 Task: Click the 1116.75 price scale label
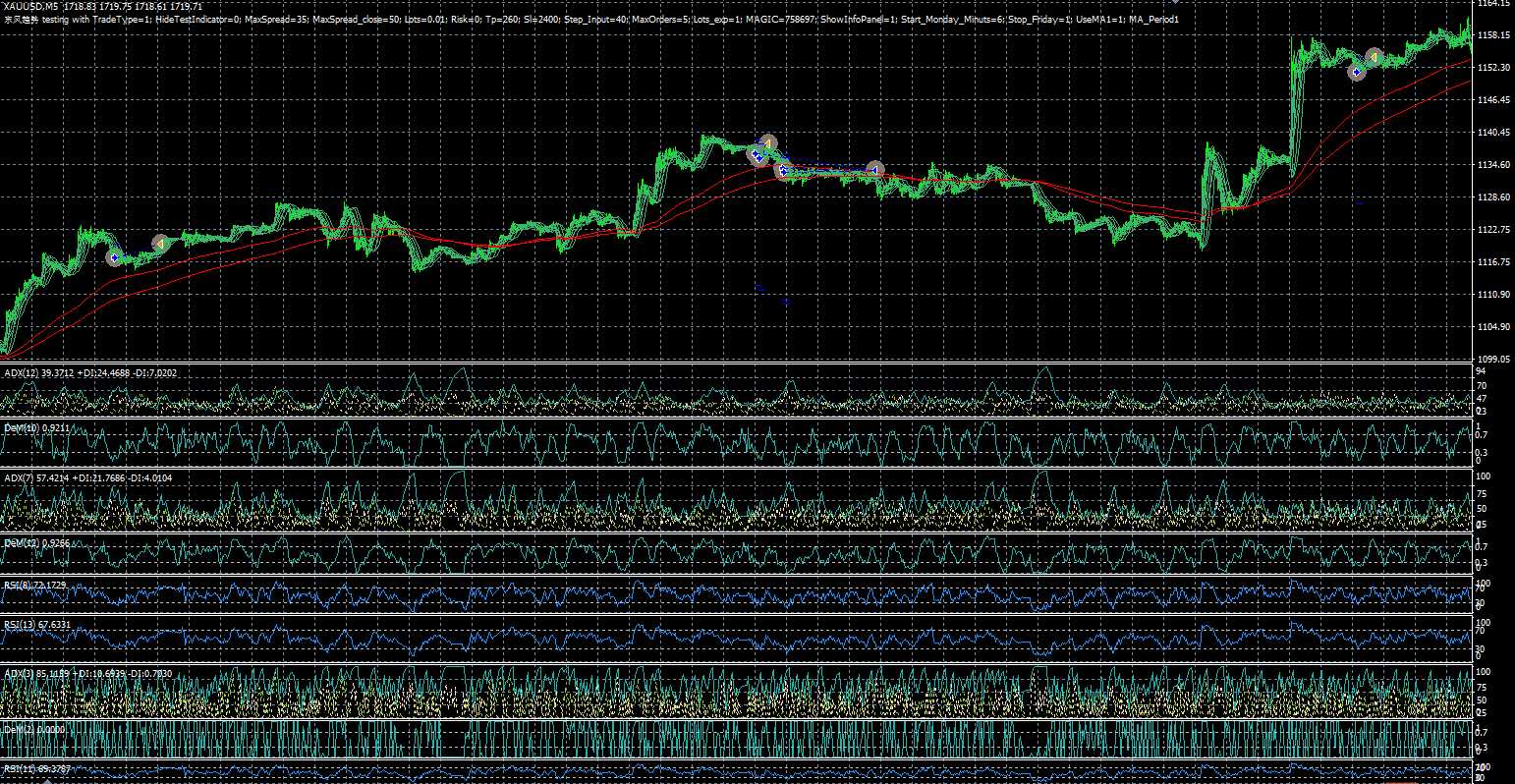click(1493, 262)
